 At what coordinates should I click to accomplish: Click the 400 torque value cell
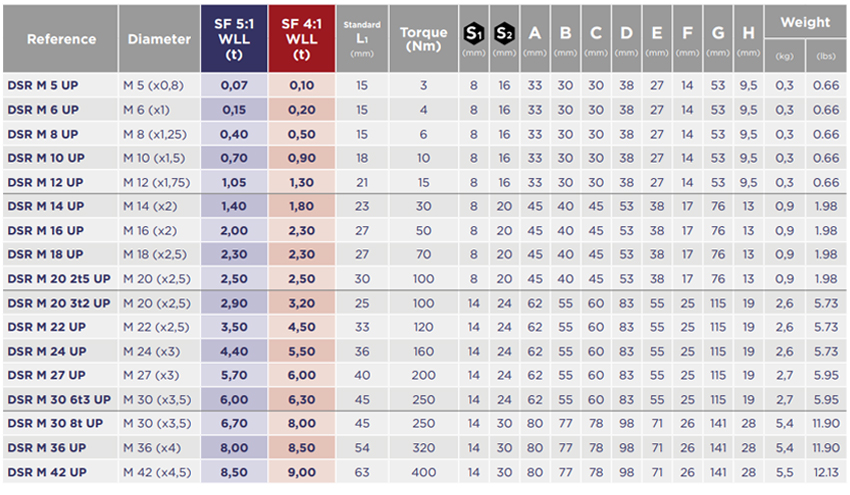(x=424, y=471)
